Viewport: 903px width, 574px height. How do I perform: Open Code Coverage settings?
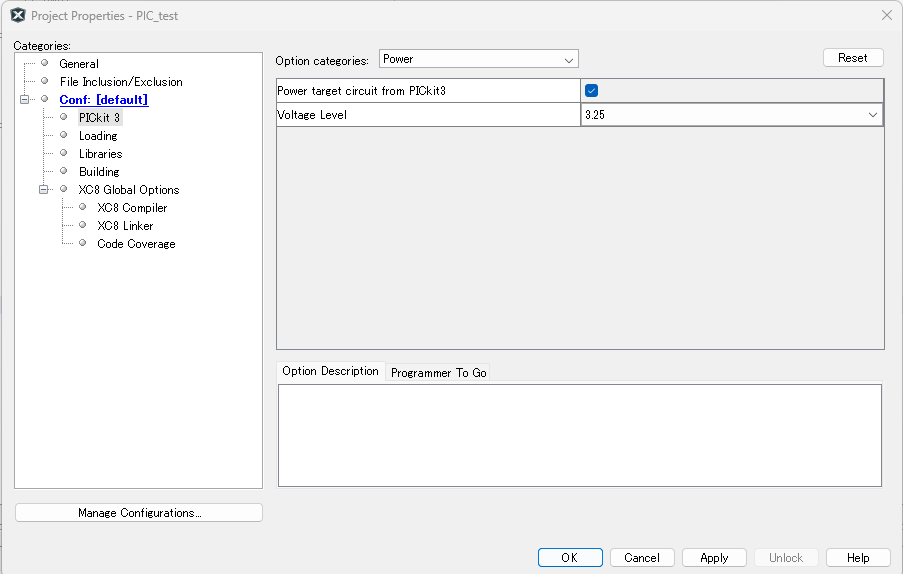coord(136,244)
